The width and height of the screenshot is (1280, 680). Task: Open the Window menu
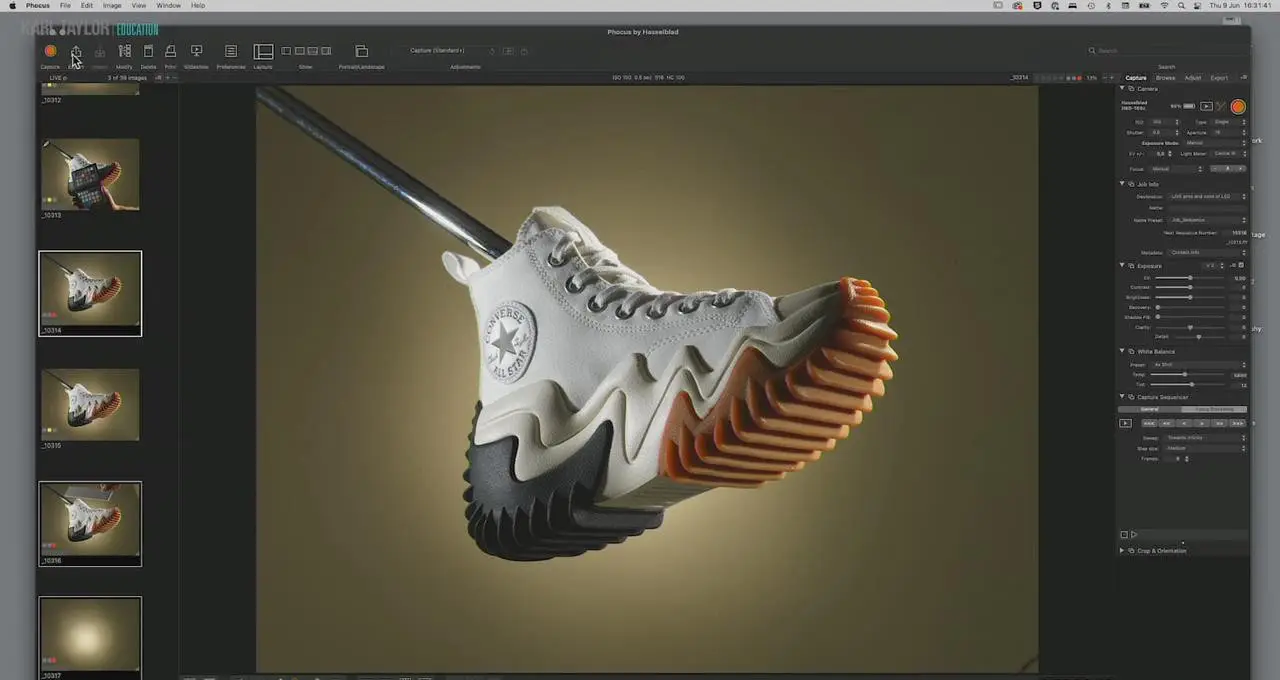coord(168,5)
